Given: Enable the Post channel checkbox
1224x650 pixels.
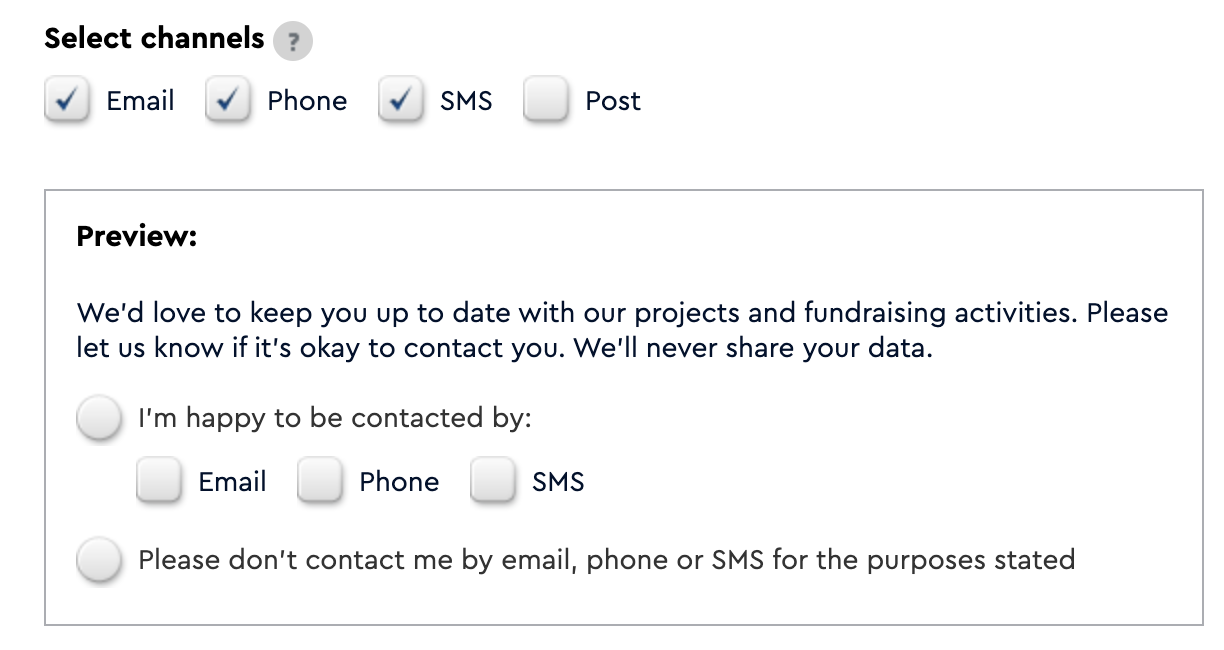Looking at the screenshot, I should point(546,101).
